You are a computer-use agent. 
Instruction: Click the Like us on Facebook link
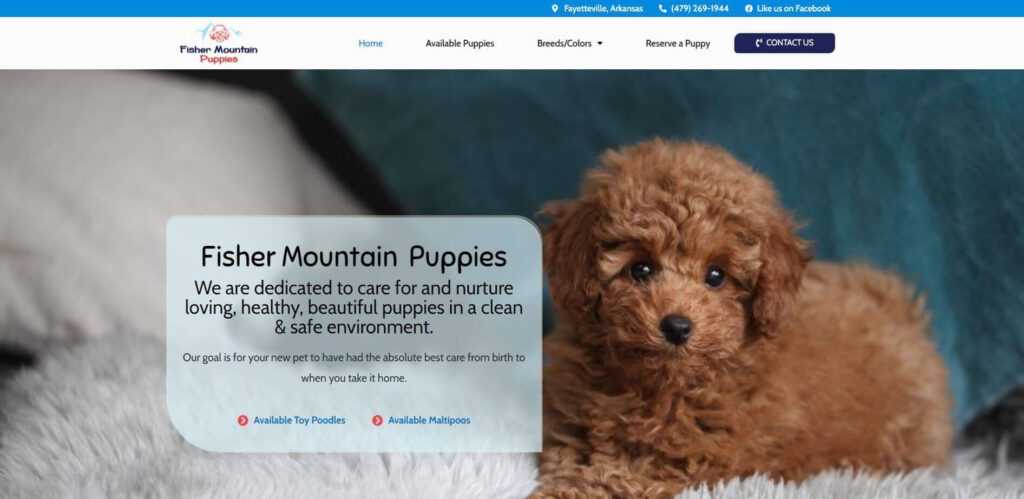pos(793,8)
